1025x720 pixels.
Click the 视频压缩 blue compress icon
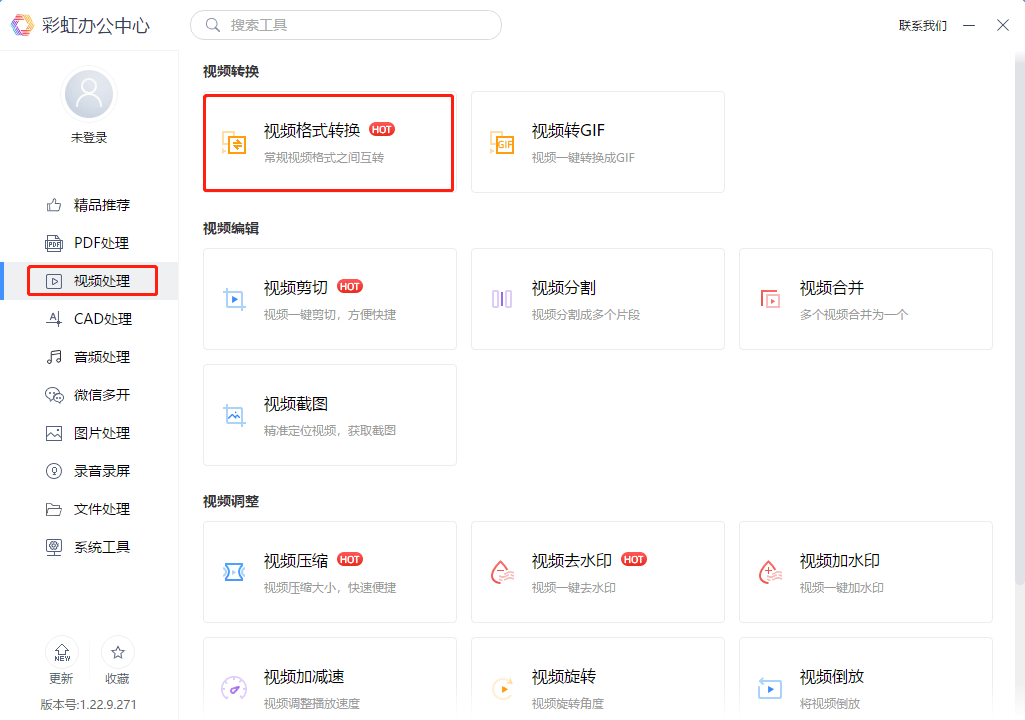[234, 572]
